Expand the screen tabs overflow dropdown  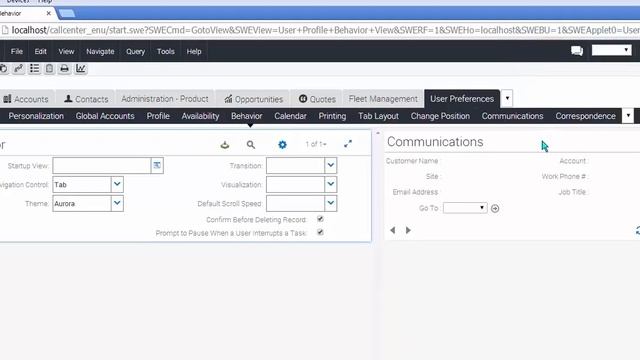click(x=507, y=98)
